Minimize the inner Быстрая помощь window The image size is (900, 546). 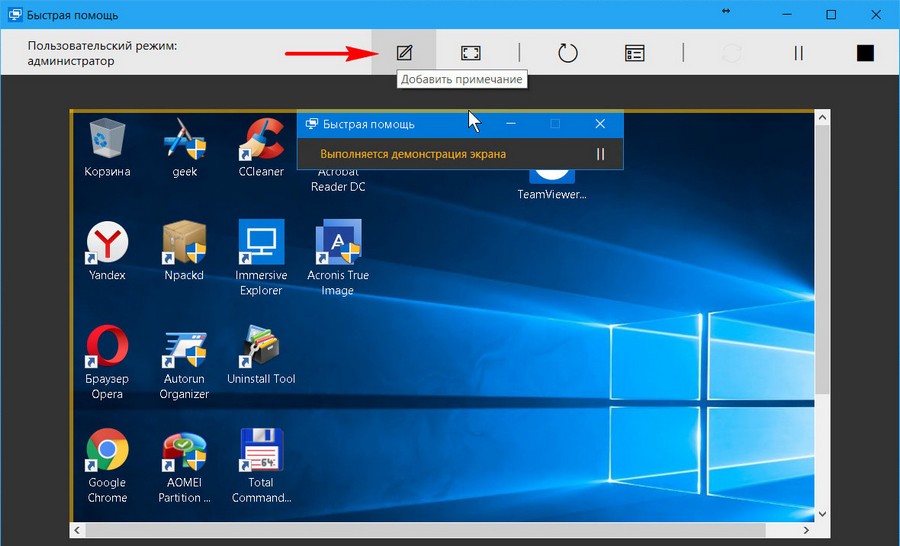(x=510, y=124)
